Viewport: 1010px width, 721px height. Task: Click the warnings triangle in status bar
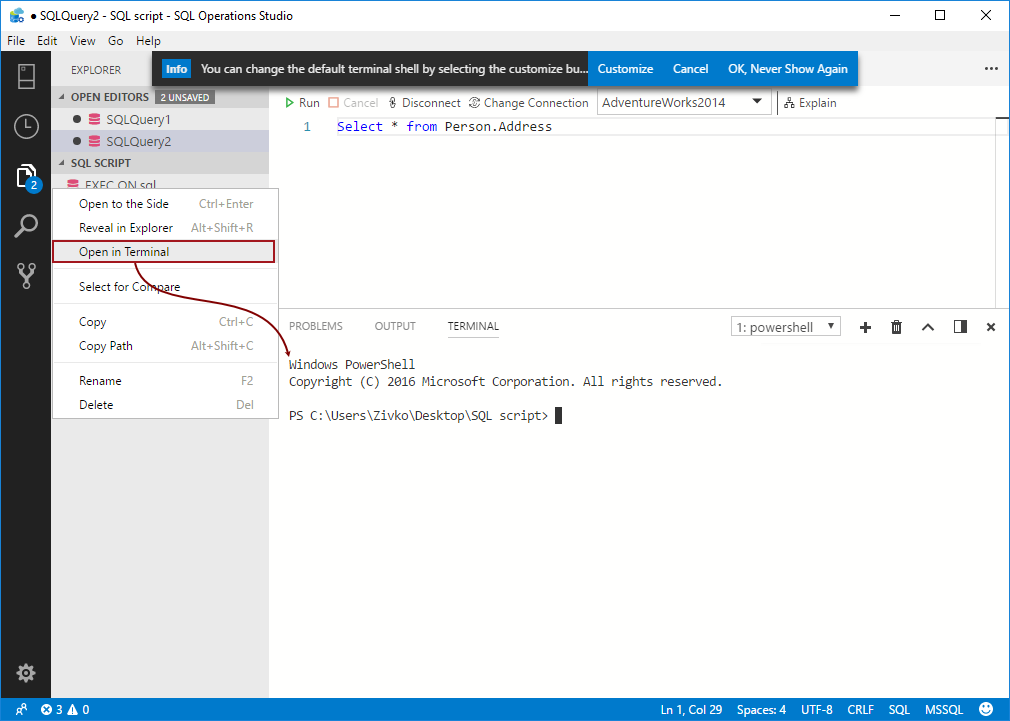[72, 709]
